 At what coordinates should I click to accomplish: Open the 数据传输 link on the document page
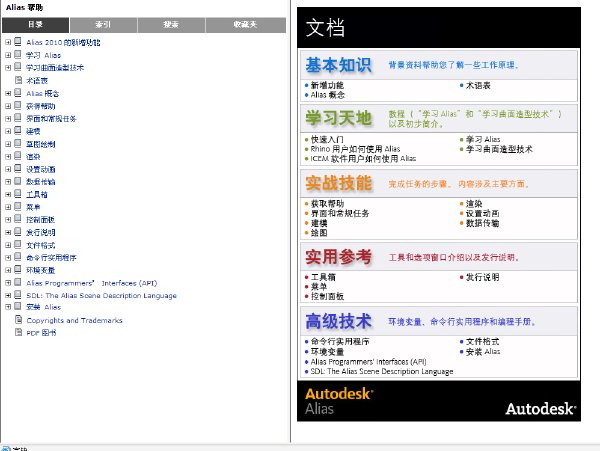tap(482, 223)
